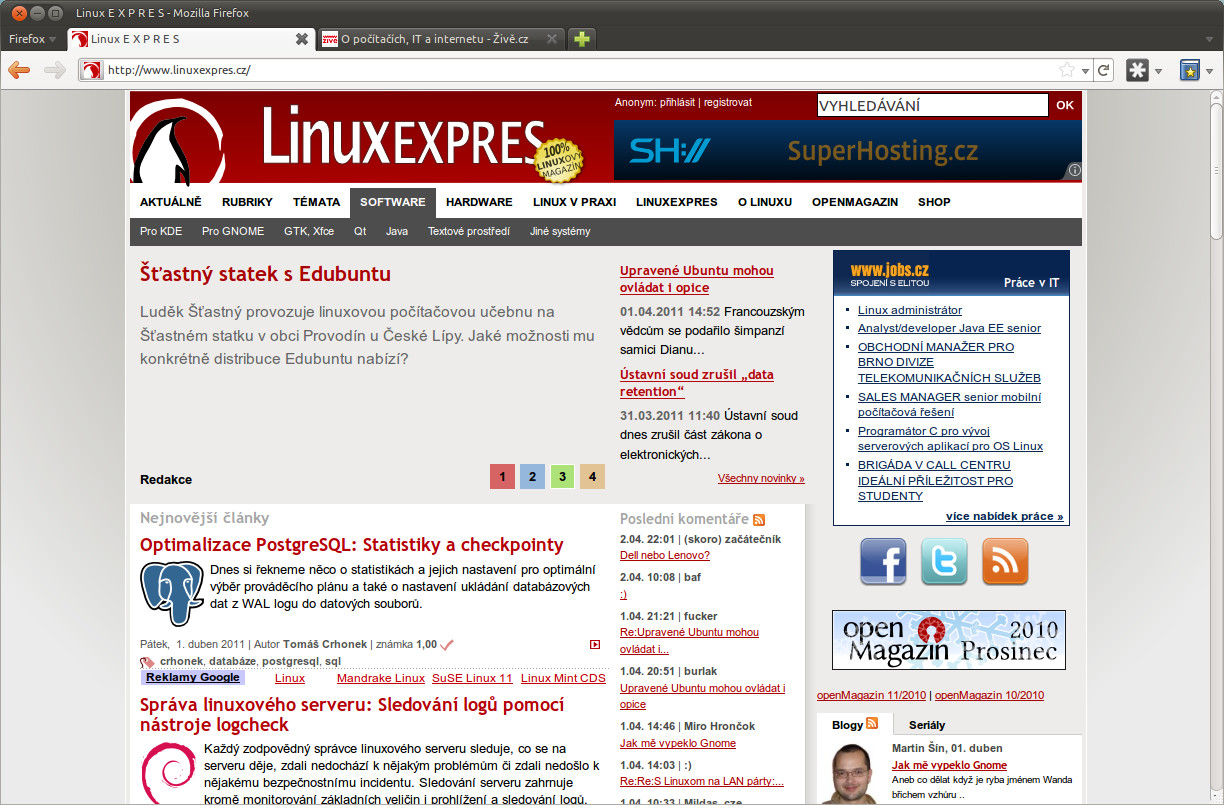Show featured slide number 4
This screenshot has height=805, width=1224.
(x=592, y=477)
